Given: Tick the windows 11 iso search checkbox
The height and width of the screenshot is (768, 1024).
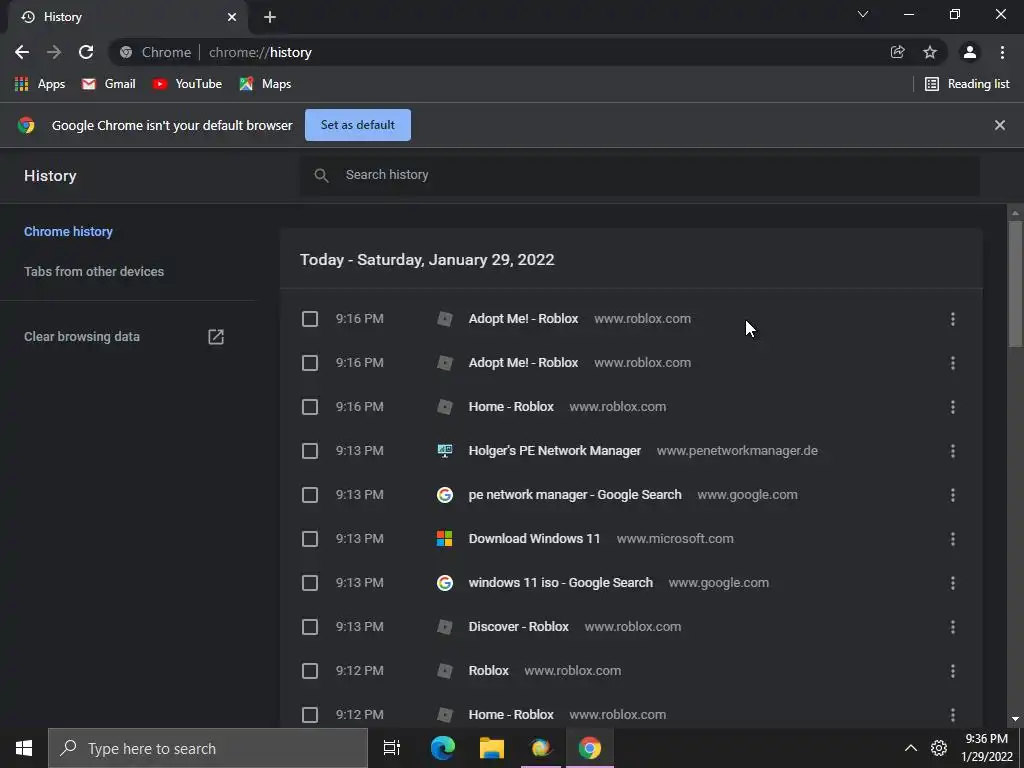Looking at the screenshot, I should click(x=310, y=583).
